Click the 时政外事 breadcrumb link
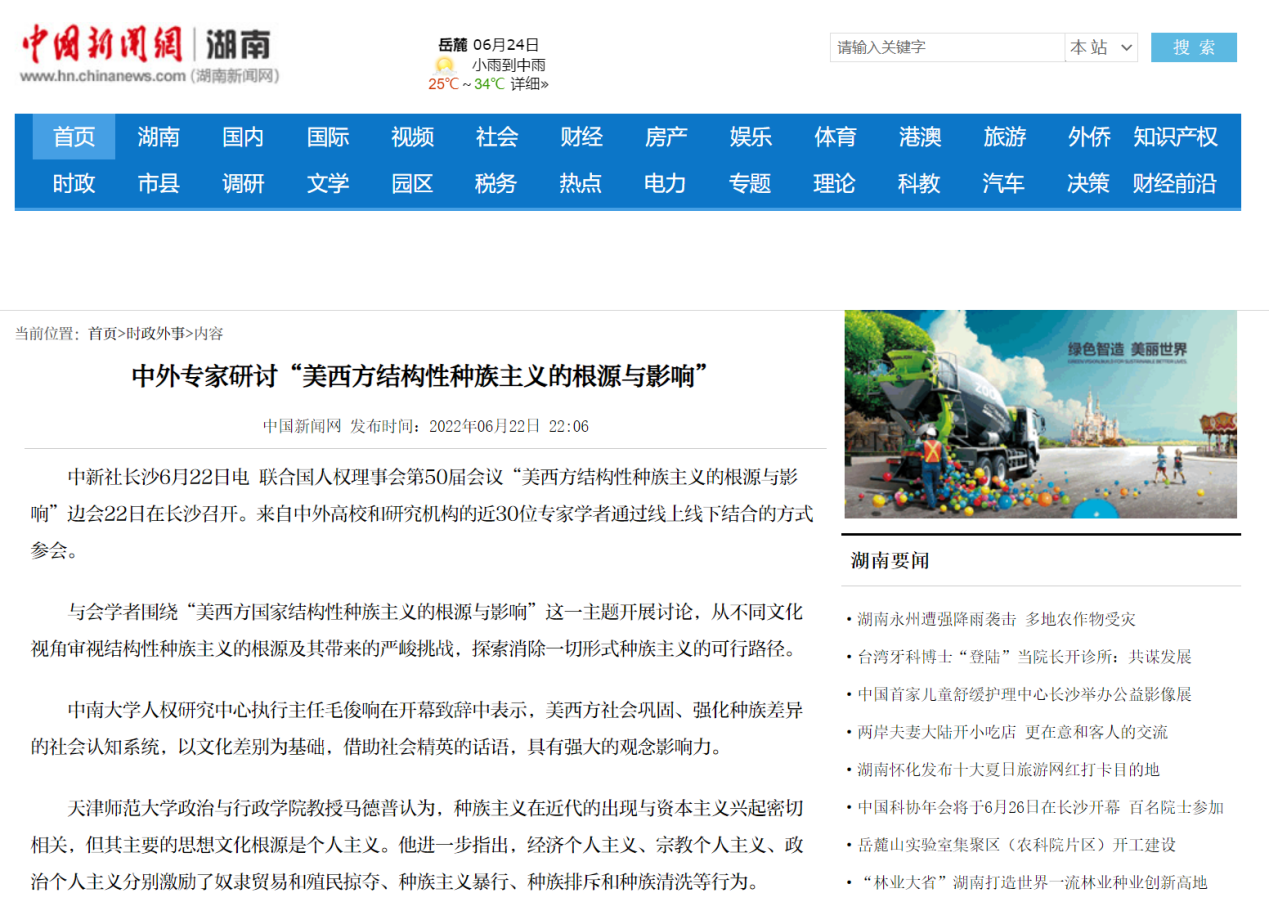Screen dimensions: 1269x911 click(155, 334)
